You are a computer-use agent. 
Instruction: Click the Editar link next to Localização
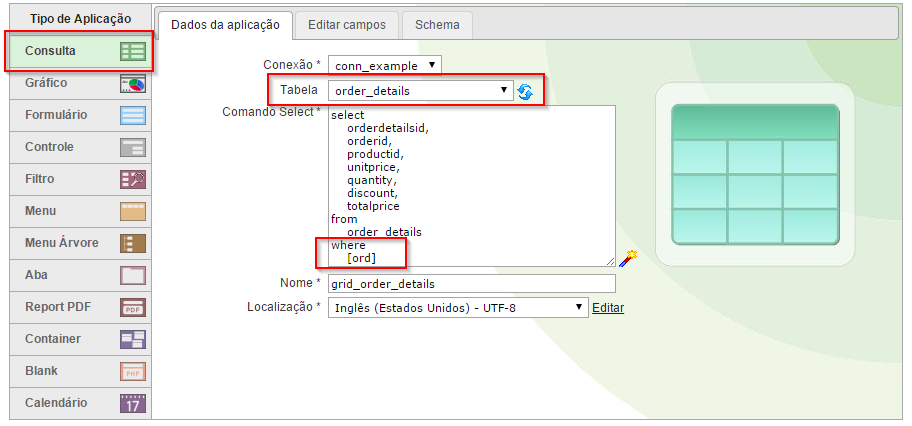pos(608,308)
